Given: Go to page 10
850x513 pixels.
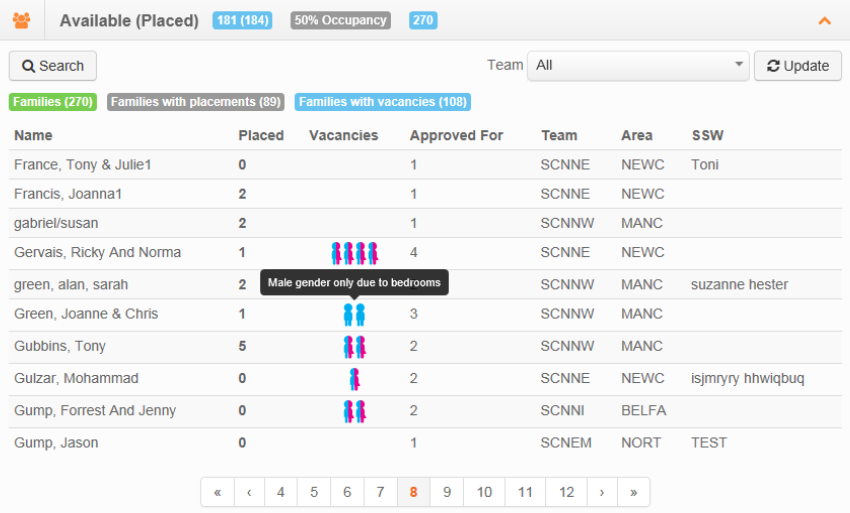Looking at the screenshot, I should pyautogui.click(x=484, y=492).
